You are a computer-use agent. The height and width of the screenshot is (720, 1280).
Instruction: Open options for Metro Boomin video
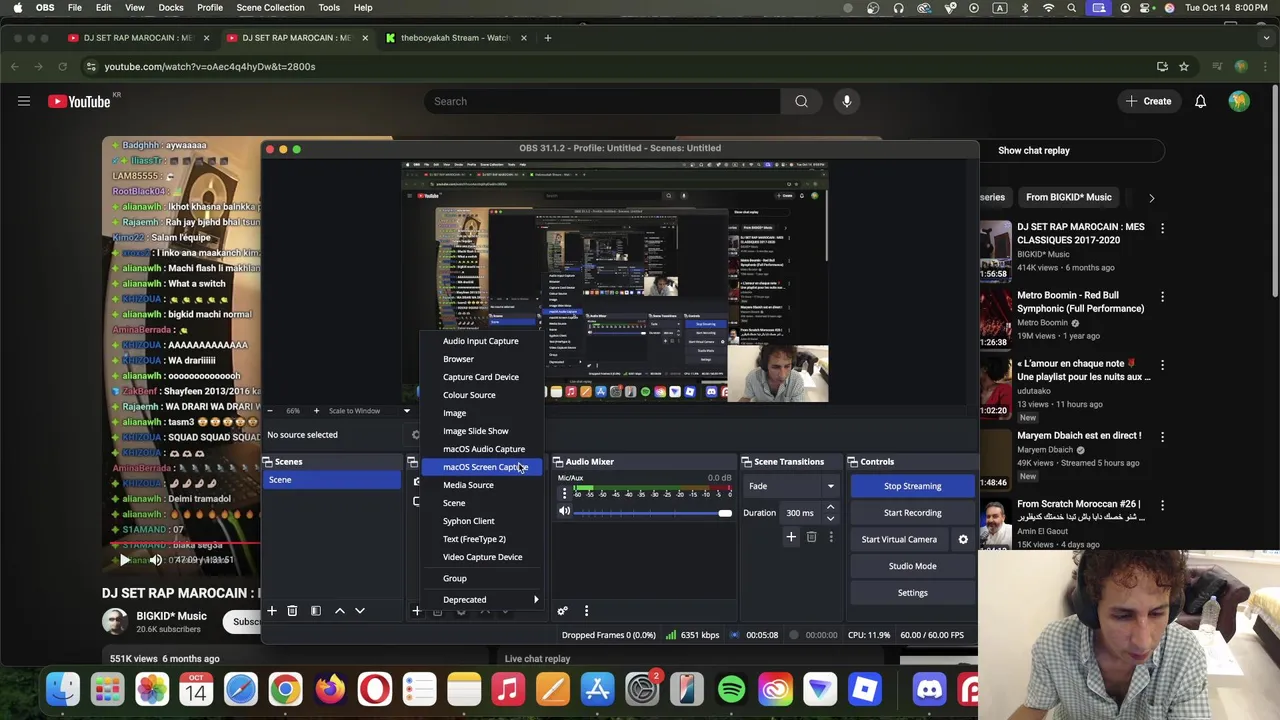1162,297
